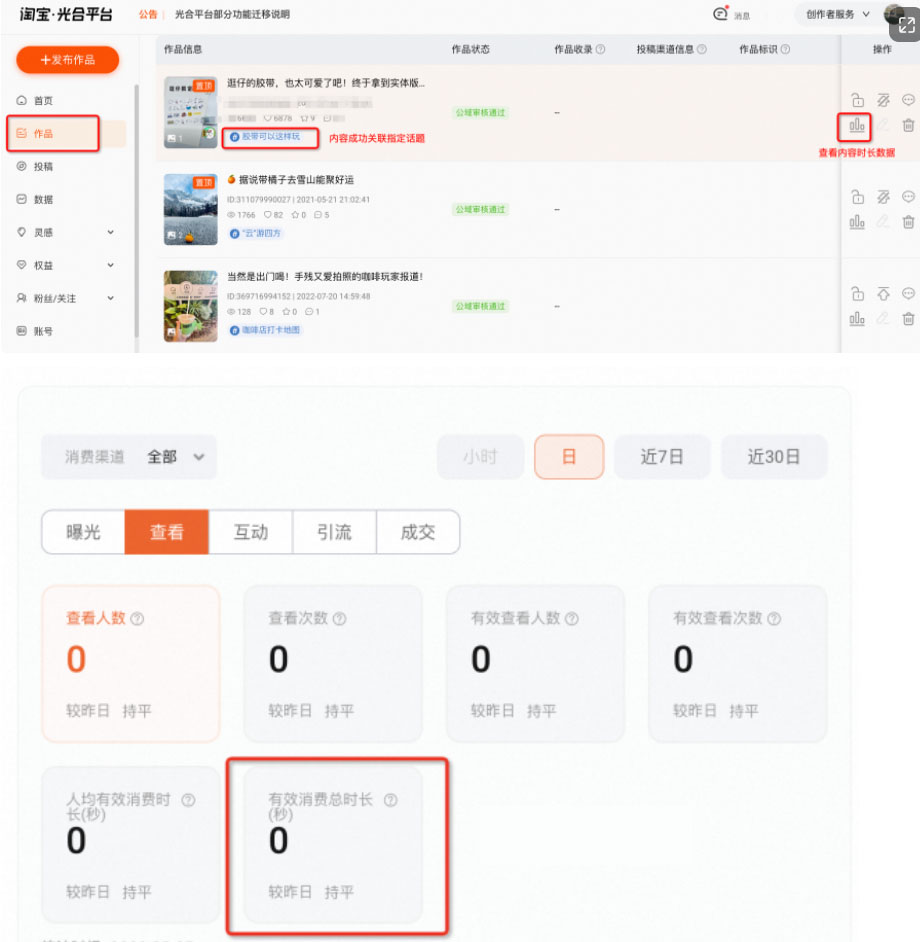This screenshot has width=920, height=942.
Task: Switch to the 成交 metrics tab
Action: tap(418, 532)
